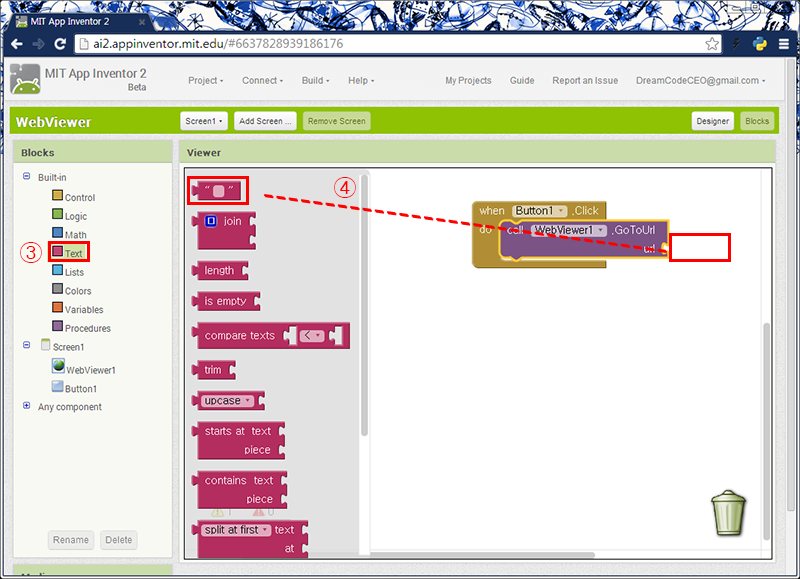Reload the page with refresh icon
This screenshot has height=579, width=800.
click(60, 44)
